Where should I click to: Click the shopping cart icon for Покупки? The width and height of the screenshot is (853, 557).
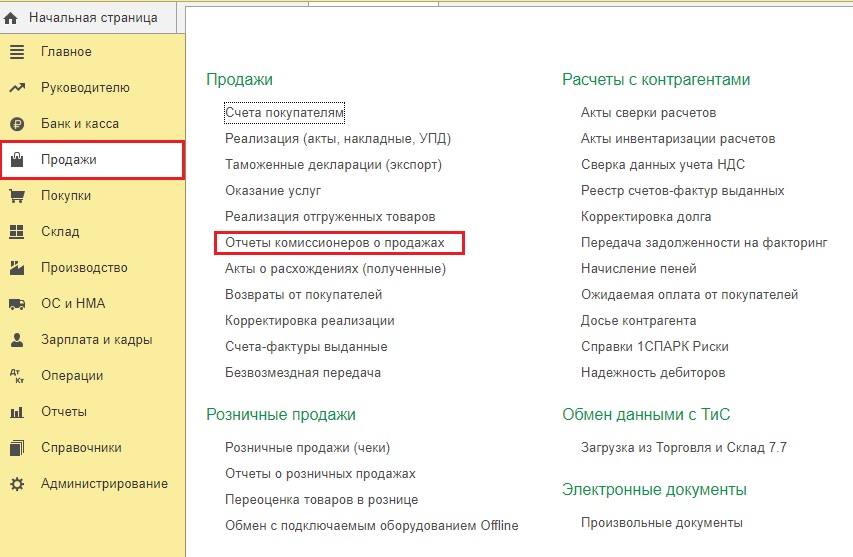(x=17, y=196)
